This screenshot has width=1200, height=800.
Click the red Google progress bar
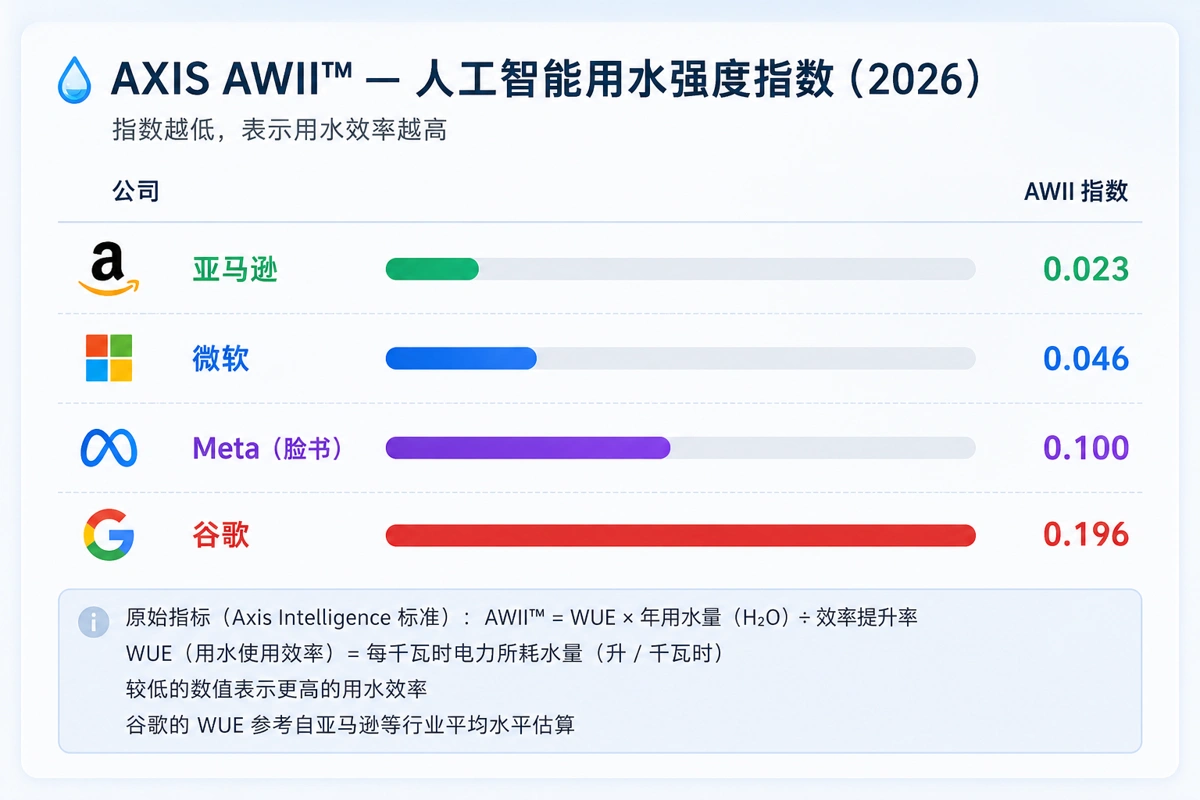(680, 535)
